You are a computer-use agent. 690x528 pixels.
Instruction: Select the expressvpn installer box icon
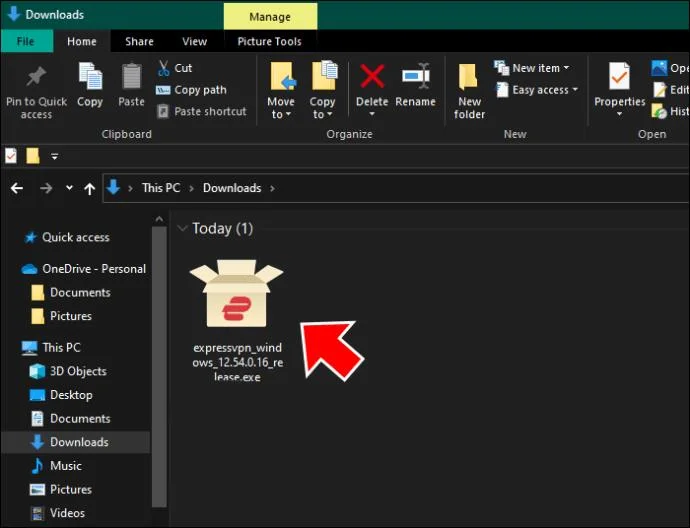point(237,293)
